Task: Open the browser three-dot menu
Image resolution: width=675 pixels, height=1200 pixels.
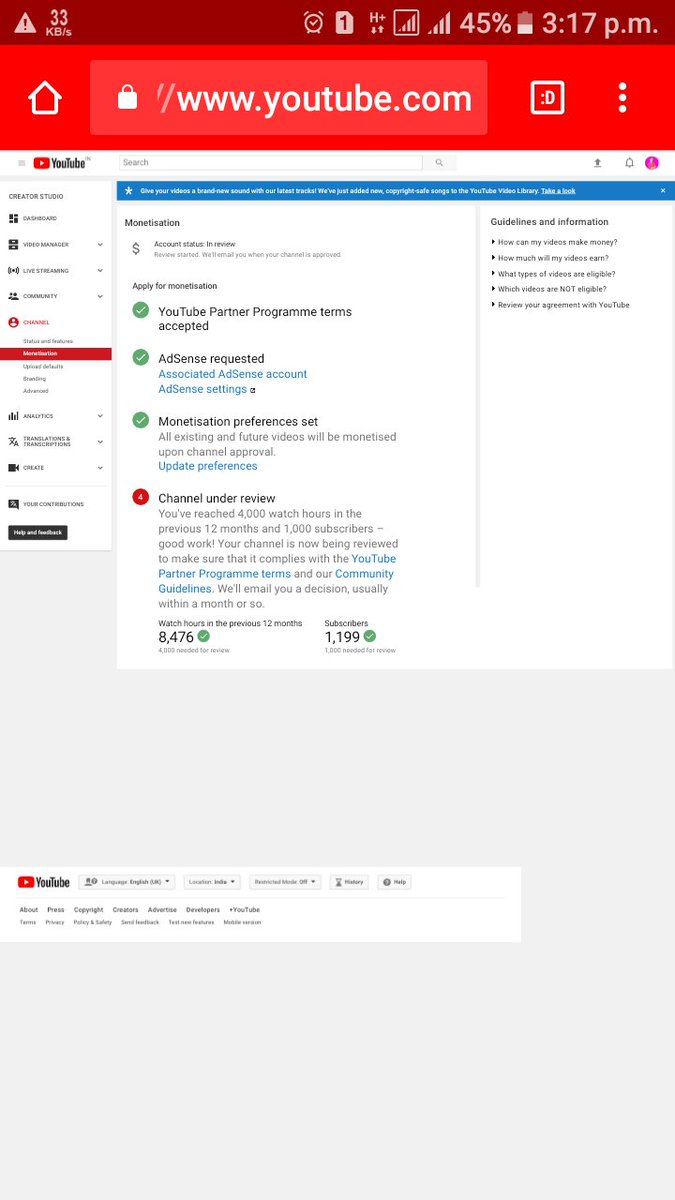Action: pyautogui.click(x=623, y=98)
